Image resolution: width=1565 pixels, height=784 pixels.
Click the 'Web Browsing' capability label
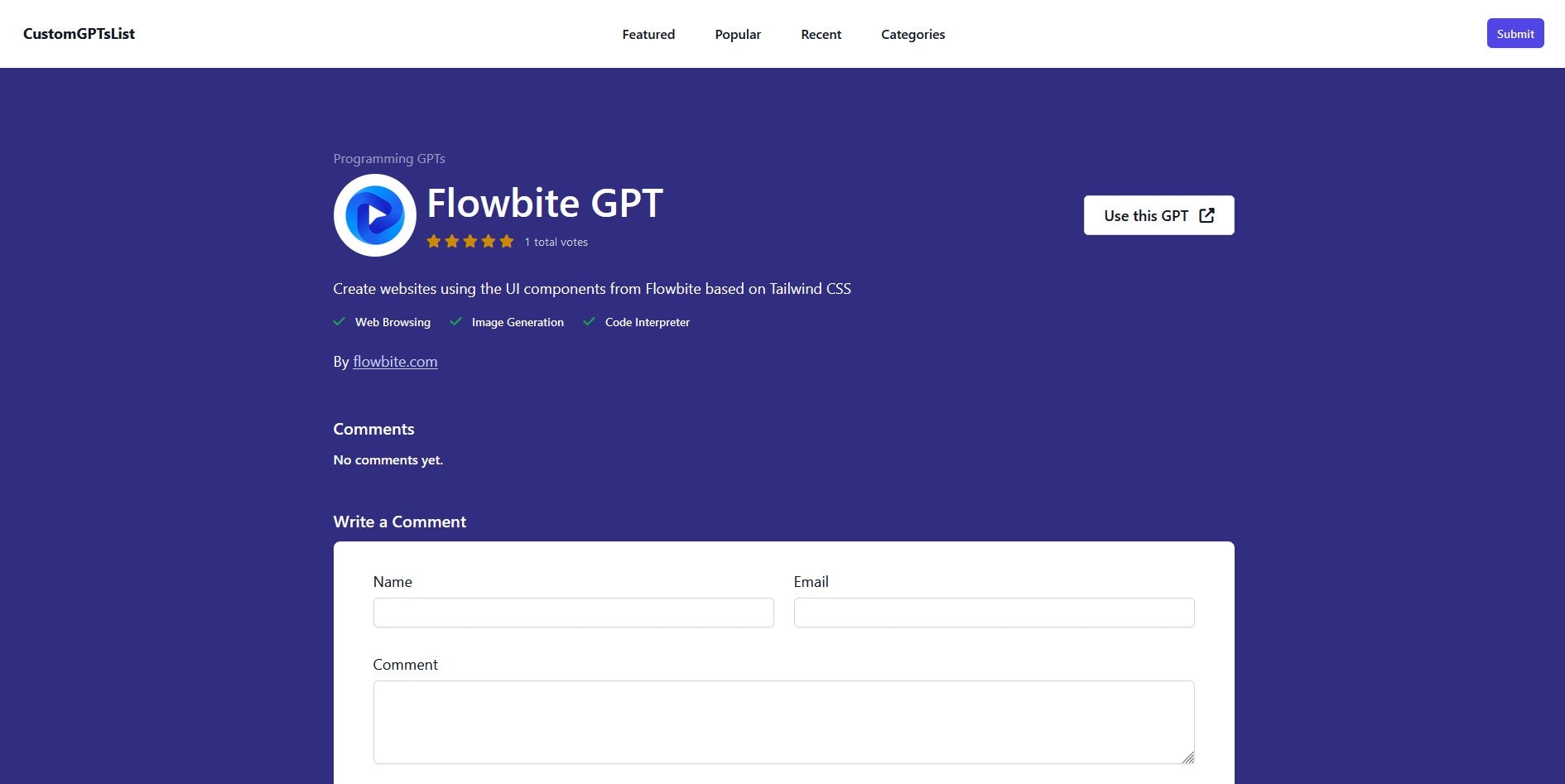click(x=392, y=322)
